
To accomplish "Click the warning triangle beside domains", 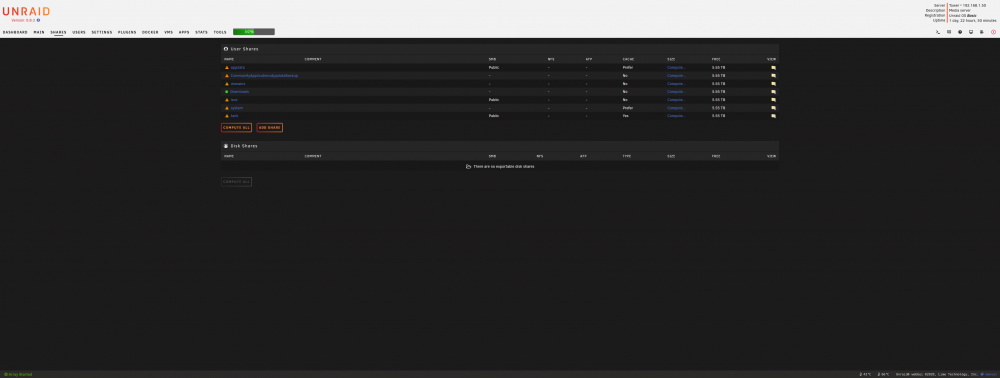I will click(226, 84).
